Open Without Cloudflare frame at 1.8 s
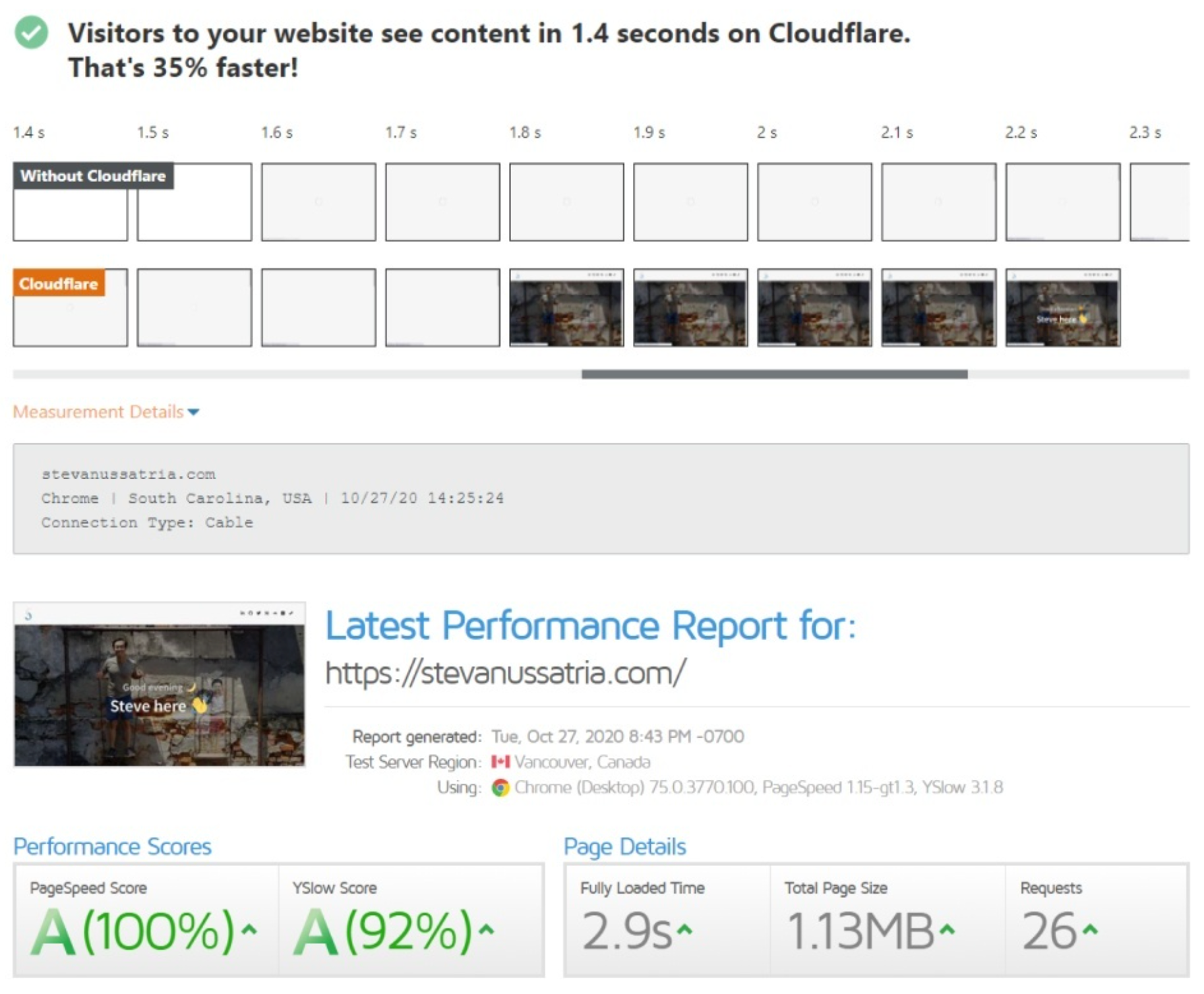Screen dimensions: 1204x994 (x=566, y=202)
